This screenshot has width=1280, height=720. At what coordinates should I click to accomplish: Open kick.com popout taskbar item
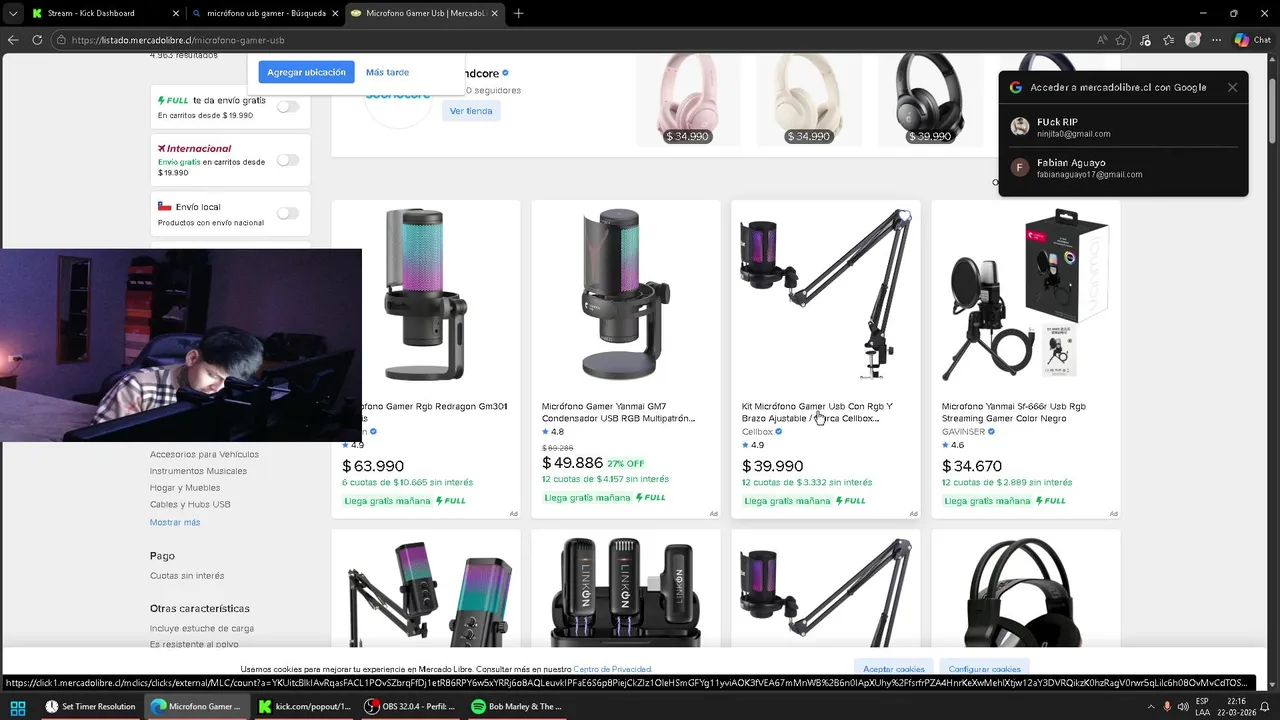[305, 706]
